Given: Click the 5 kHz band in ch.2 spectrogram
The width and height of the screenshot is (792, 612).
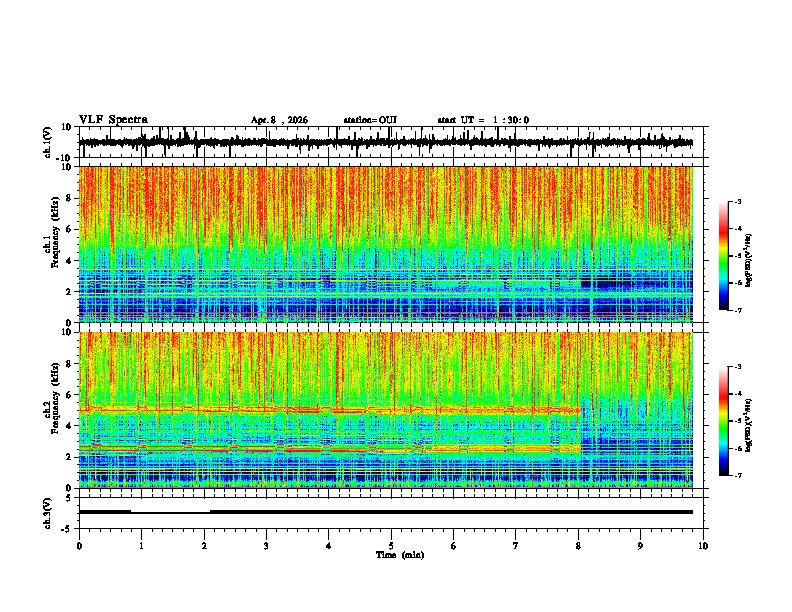Looking at the screenshot, I should tap(329, 410).
